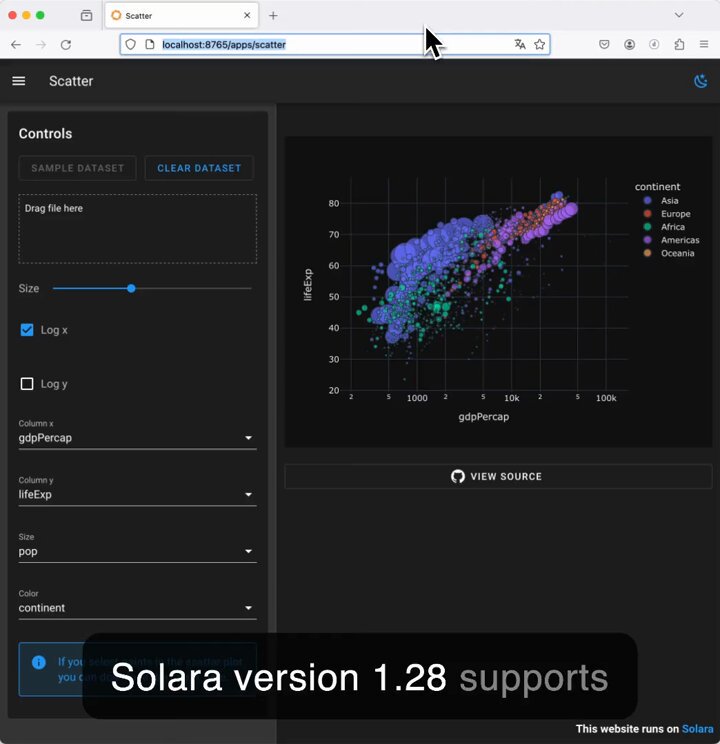Click the Scatter app title
This screenshot has height=744, width=720.
click(71, 81)
